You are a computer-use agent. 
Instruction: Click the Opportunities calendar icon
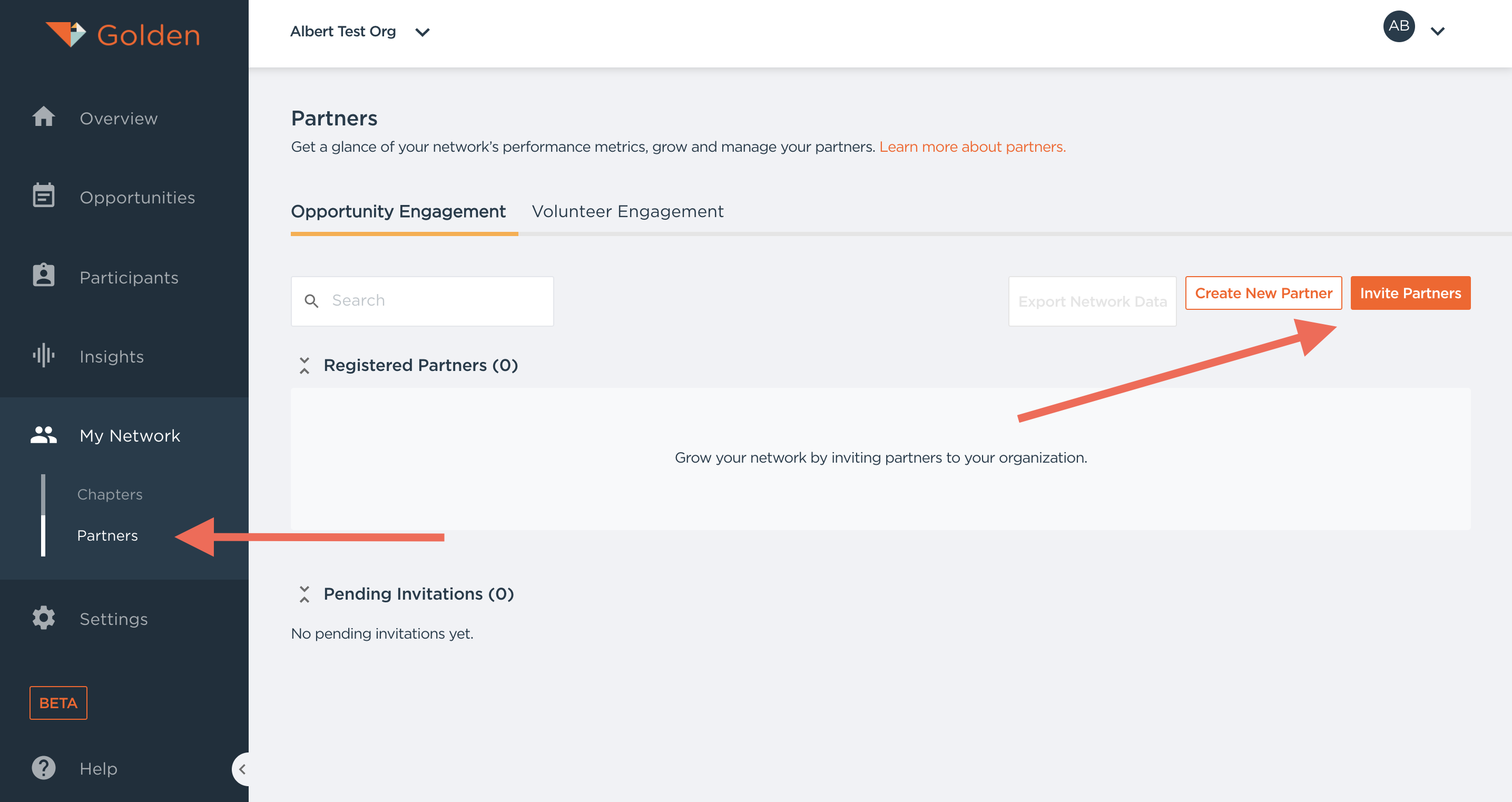[43, 195]
